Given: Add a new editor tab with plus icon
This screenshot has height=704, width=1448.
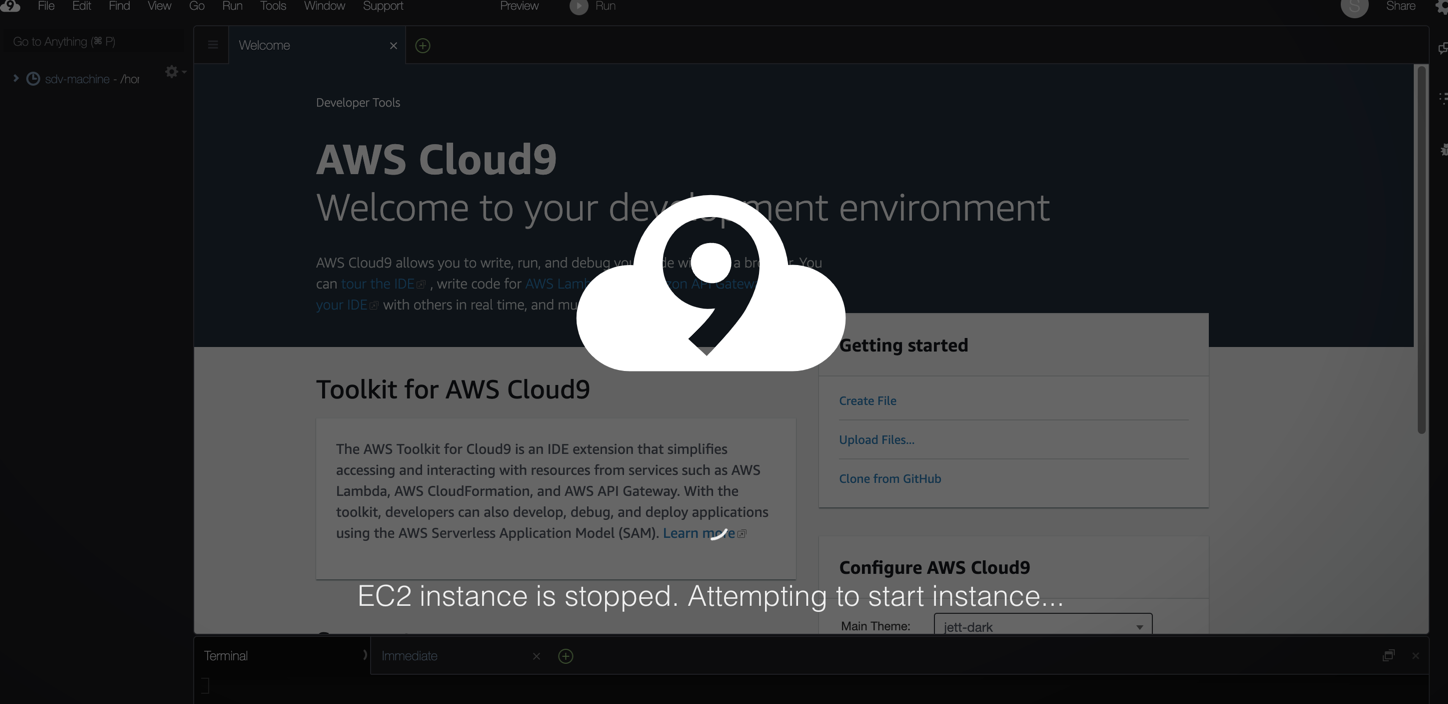Looking at the screenshot, I should click(423, 46).
